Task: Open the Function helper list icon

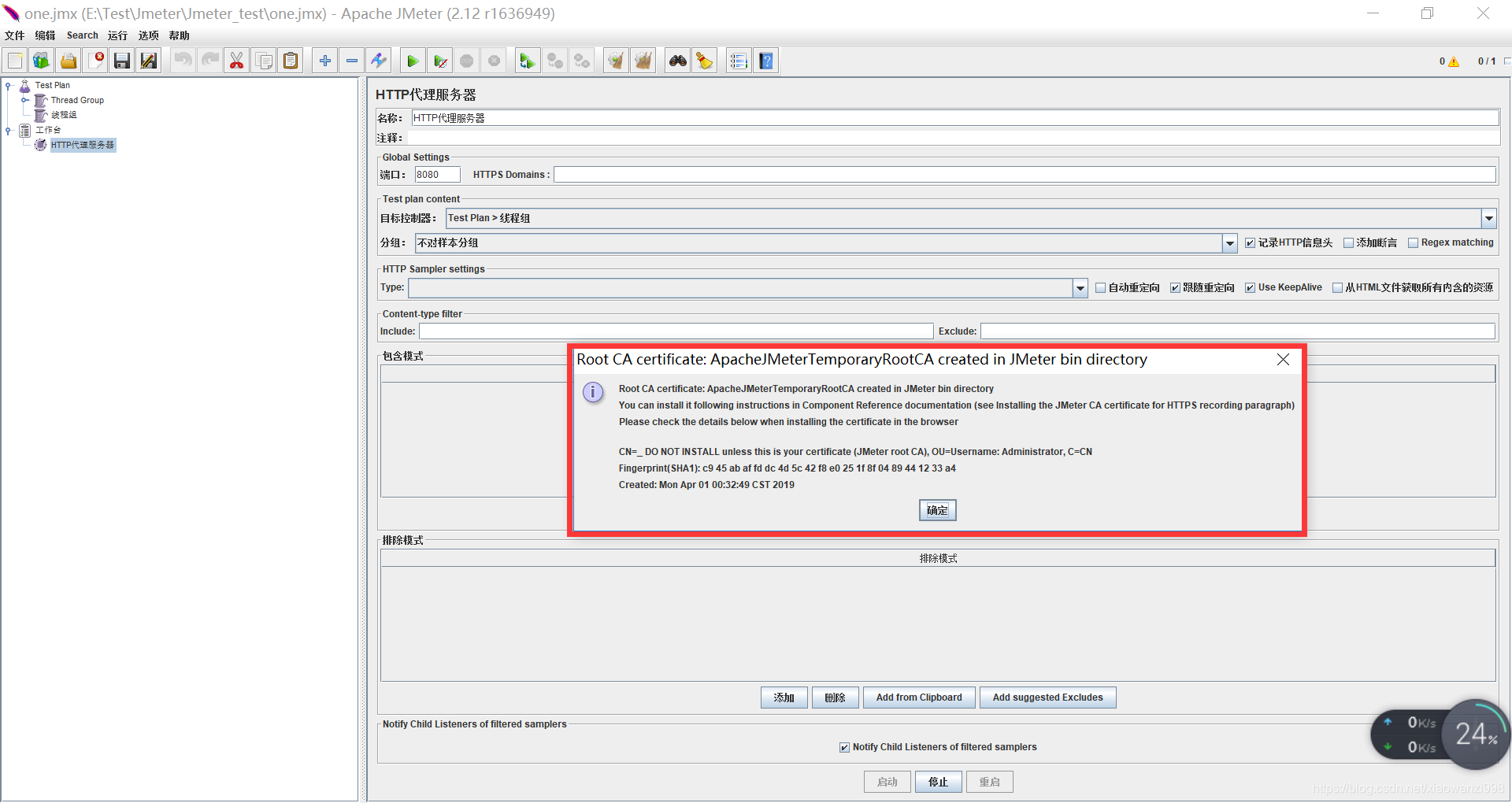Action: click(739, 61)
